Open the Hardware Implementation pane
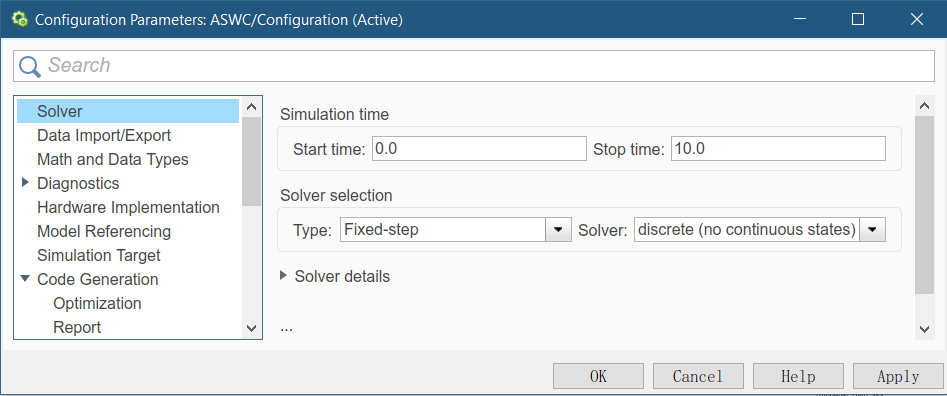947x396 pixels. (128, 207)
